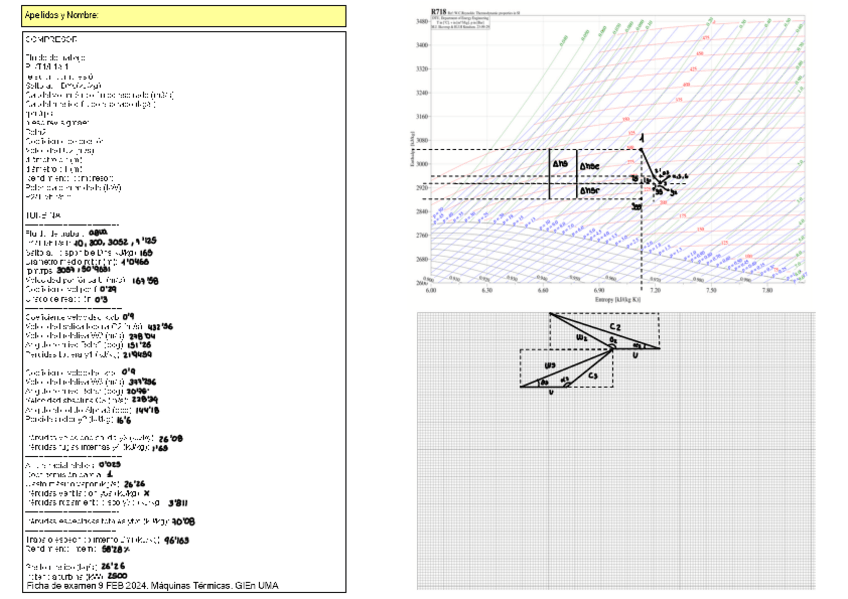Click the C2 vector label in velocity triangle
848x599 pixels.
pos(616,327)
